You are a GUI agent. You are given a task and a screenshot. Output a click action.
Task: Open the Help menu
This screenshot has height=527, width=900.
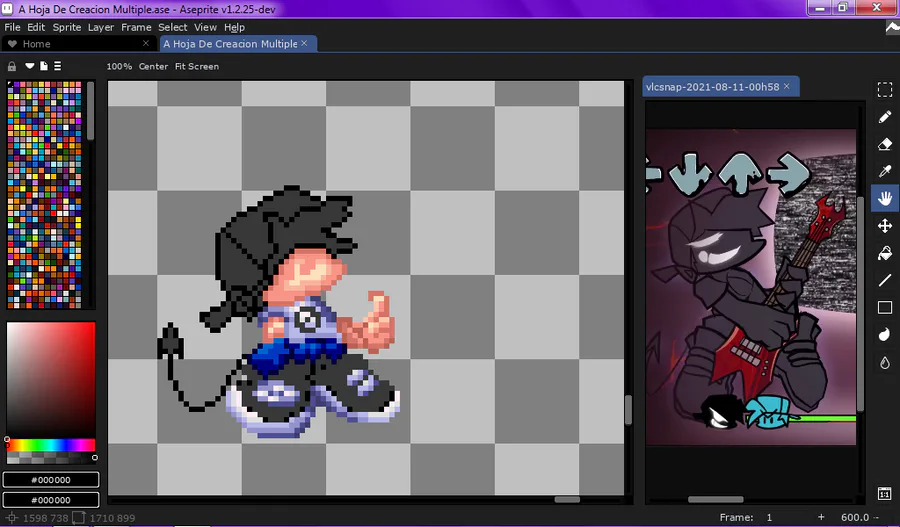coord(234,27)
